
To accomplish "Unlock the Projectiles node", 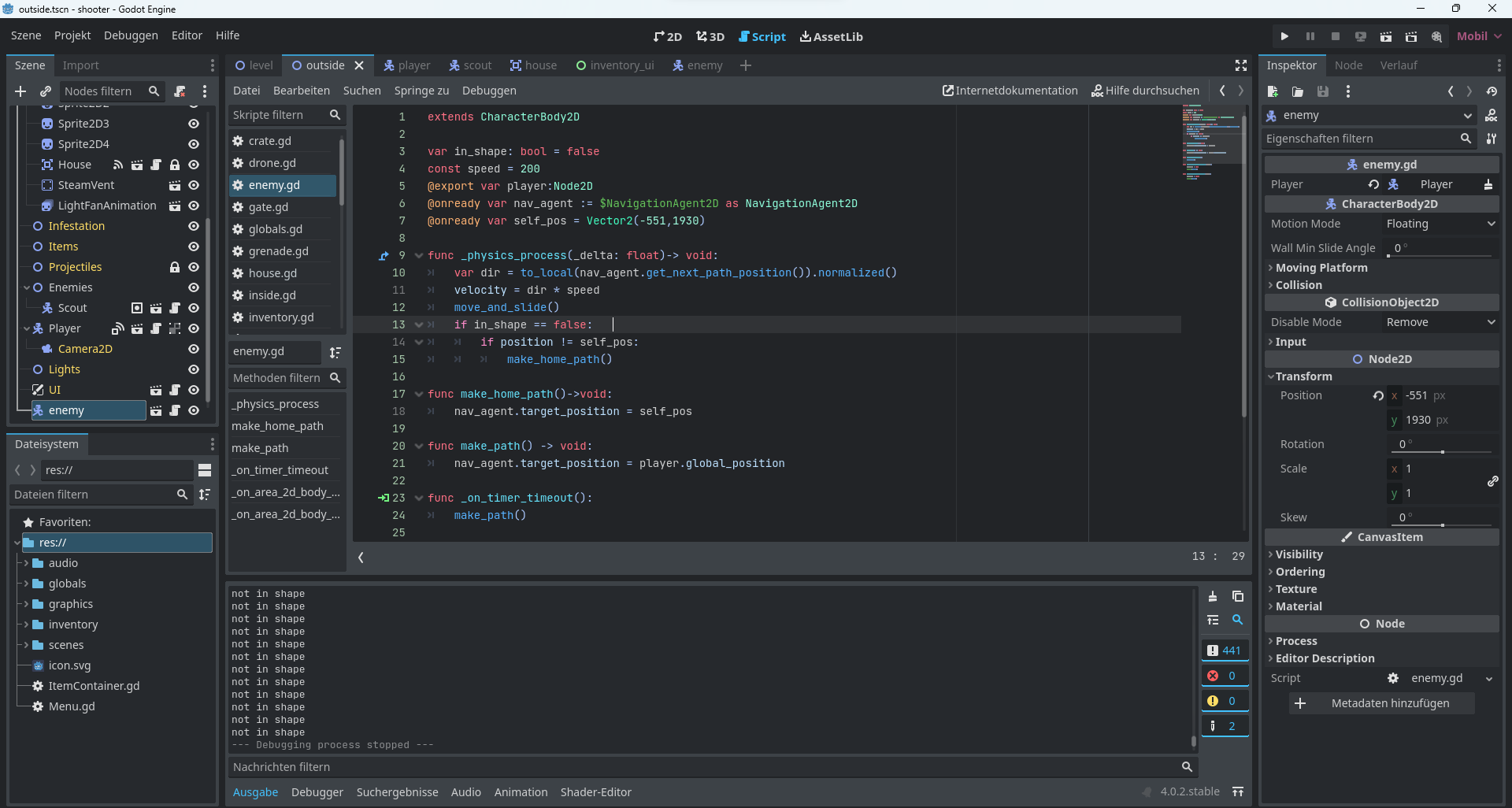I will pos(175,267).
